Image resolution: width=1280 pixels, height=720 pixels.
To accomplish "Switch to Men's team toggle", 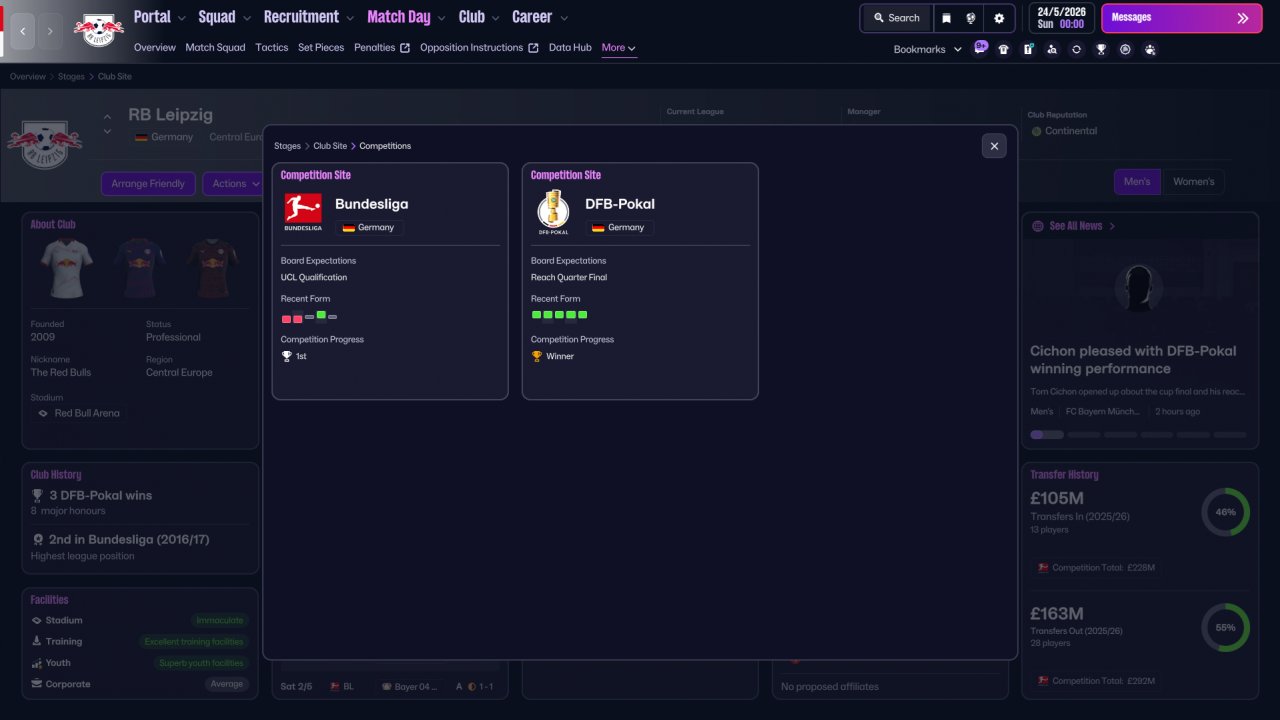I will pyautogui.click(x=1137, y=182).
